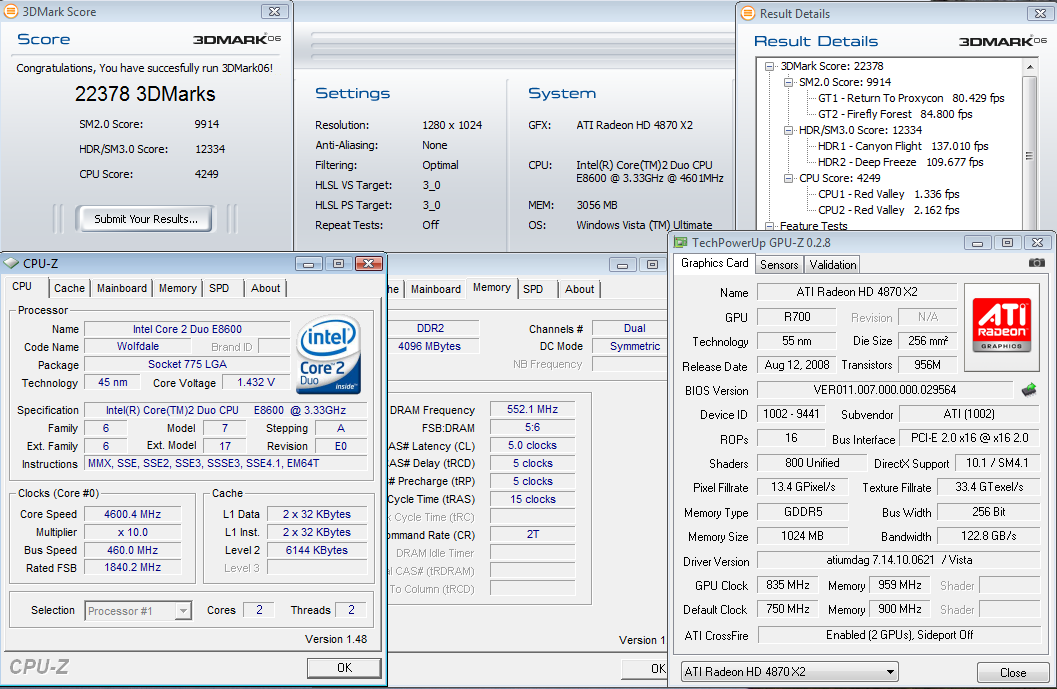The width and height of the screenshot is (1057, 689).
Task: Open the Validation tab in GPU-Z
Action: pos(833,264)
